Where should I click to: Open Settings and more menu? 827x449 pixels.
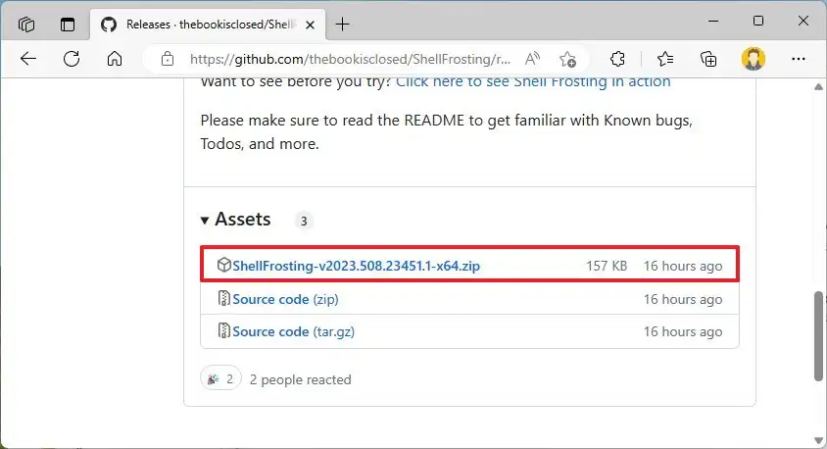[x=797, y=59]
